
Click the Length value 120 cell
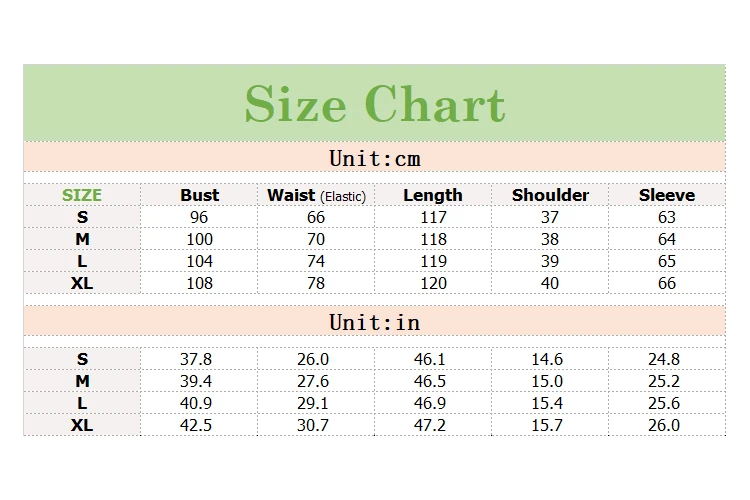pyautogui.click(x=433, y=283)
